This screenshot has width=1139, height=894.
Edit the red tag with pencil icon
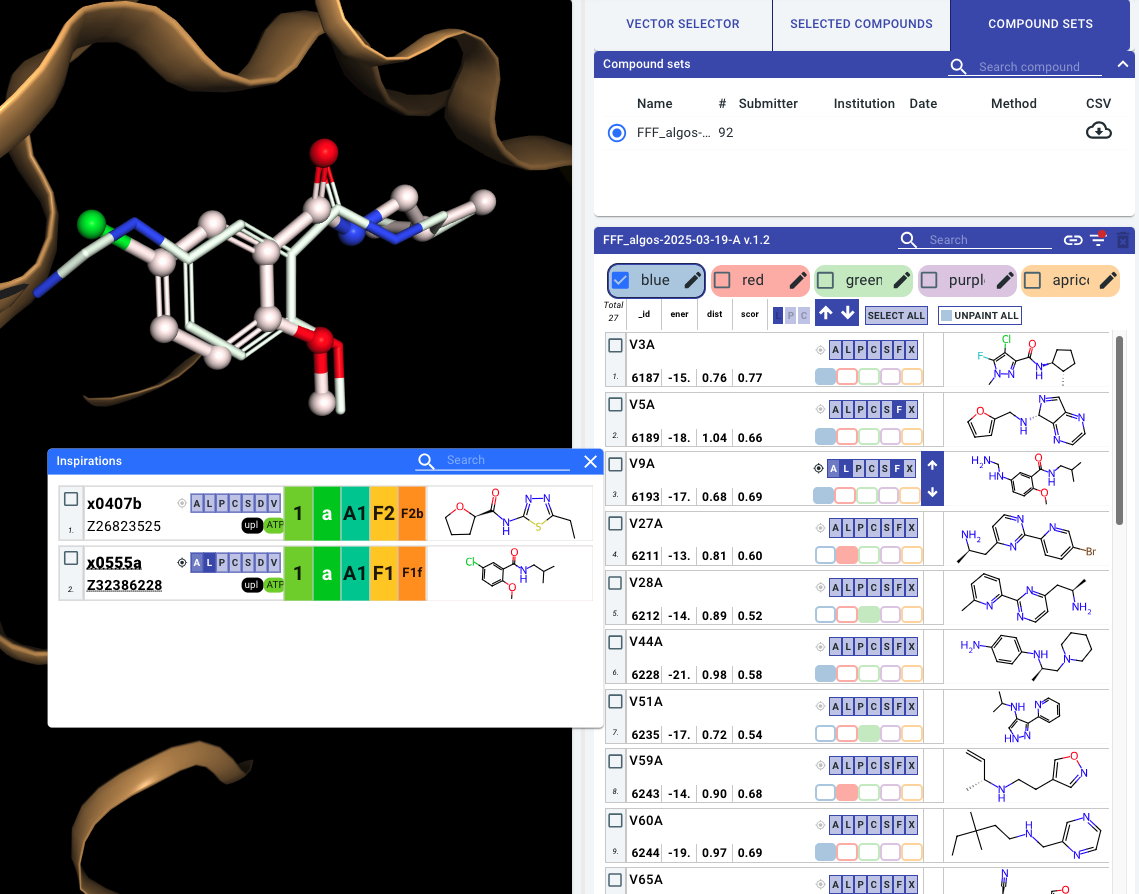click(x=798, y=280)
